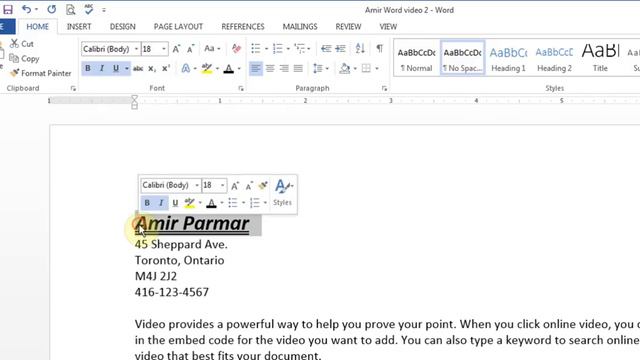Open the ribbon font name dropdown
This screenshot has width=640, height=360.
coord(136,49)
